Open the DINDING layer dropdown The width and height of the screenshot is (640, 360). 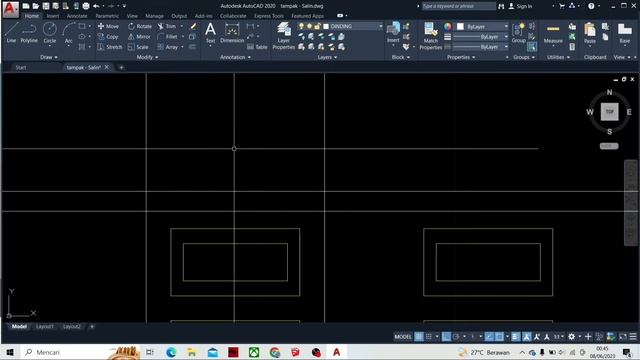click(x=380, y=26)
